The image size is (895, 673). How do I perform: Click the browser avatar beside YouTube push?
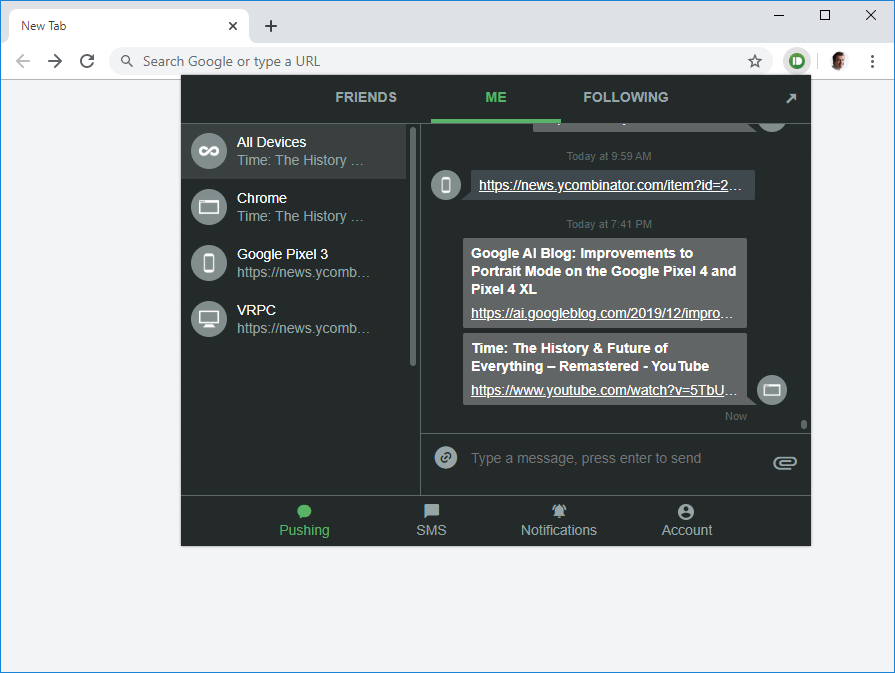click(x=772, y=390)
